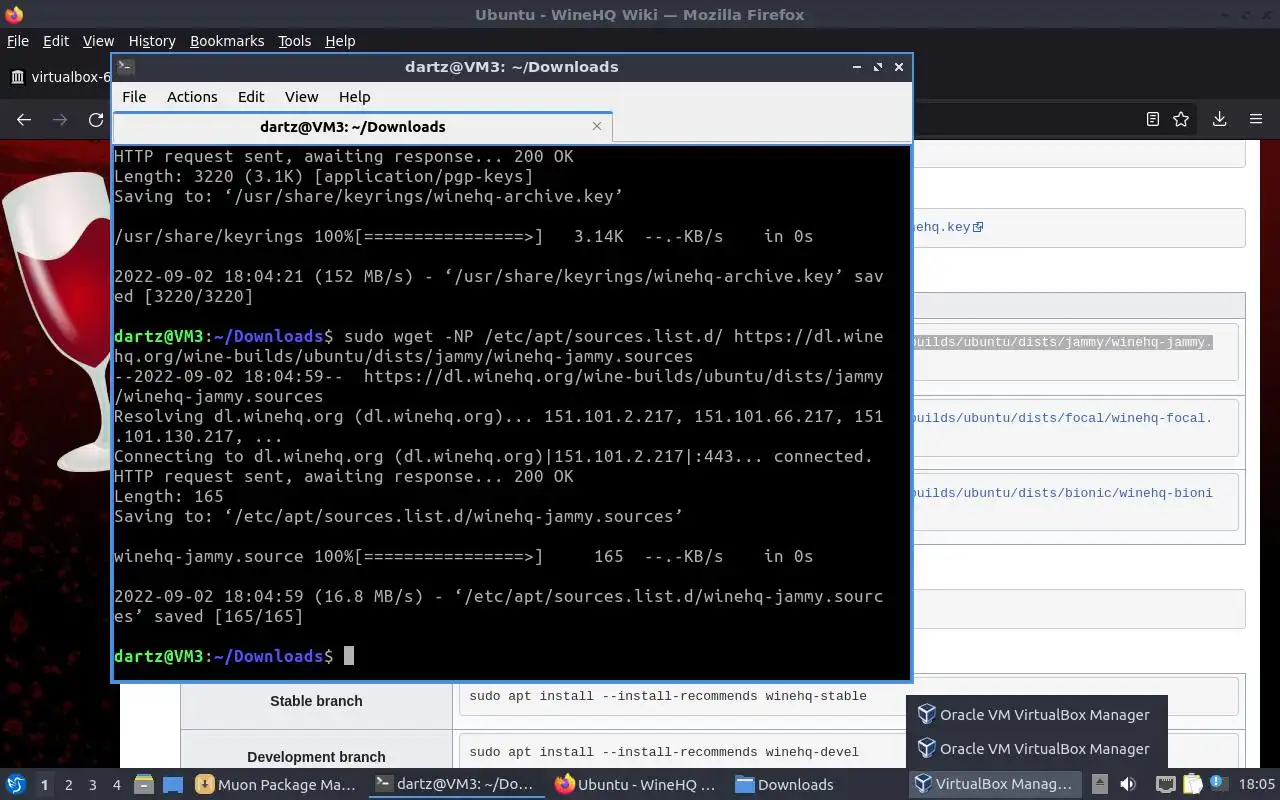Image resolution: width=1280 pixels, height=800 pixels.
Task: Click the Development branch table cell
Action: click(316, 757)
